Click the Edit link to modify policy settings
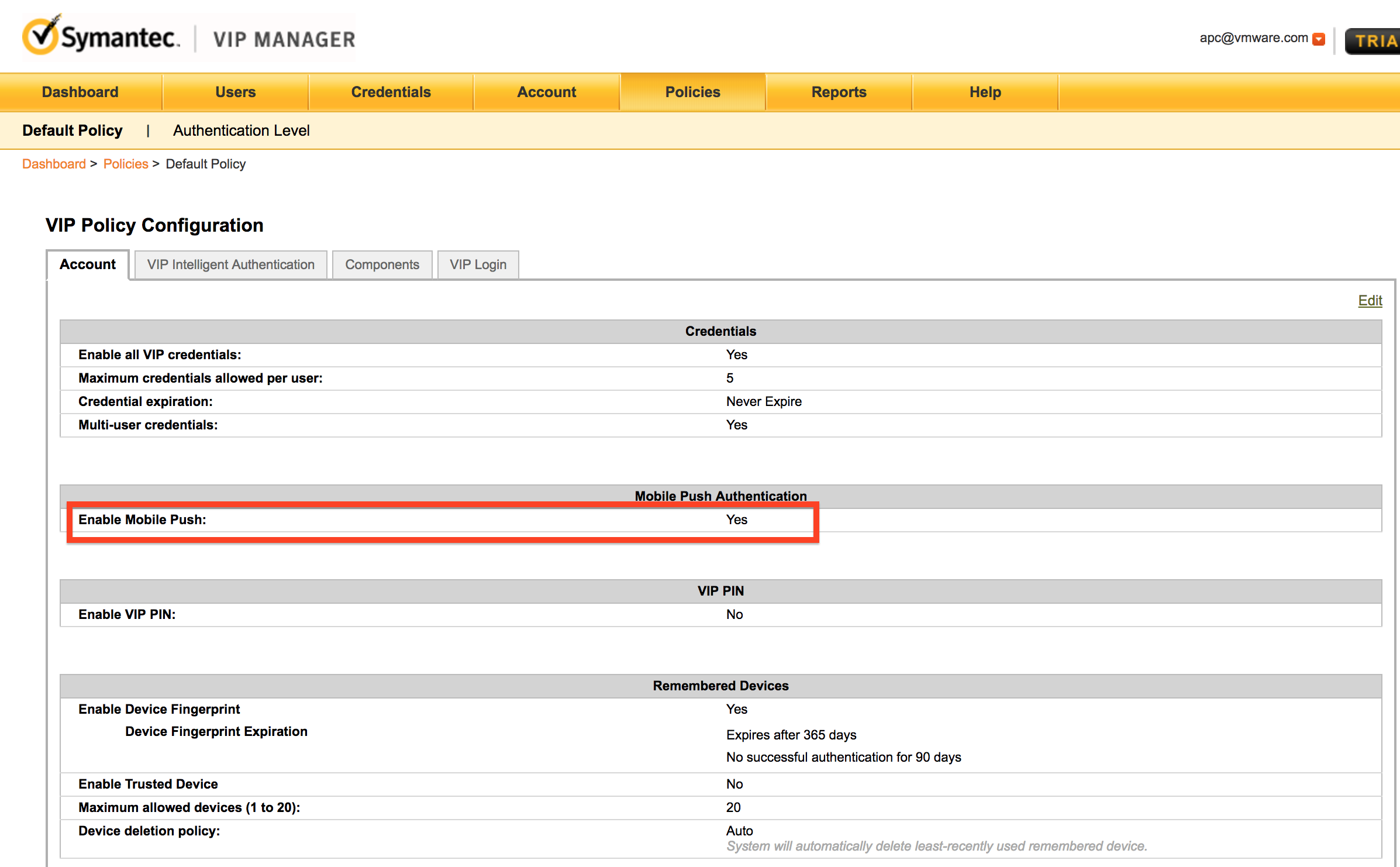This screenshot has width=1400, height=867. click(x=1370, y=300)
